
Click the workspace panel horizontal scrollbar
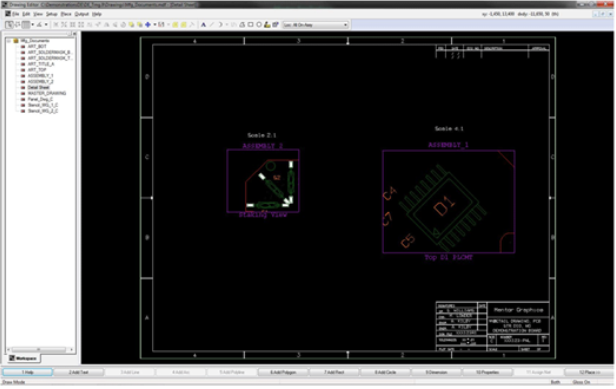tap(39, 350)
